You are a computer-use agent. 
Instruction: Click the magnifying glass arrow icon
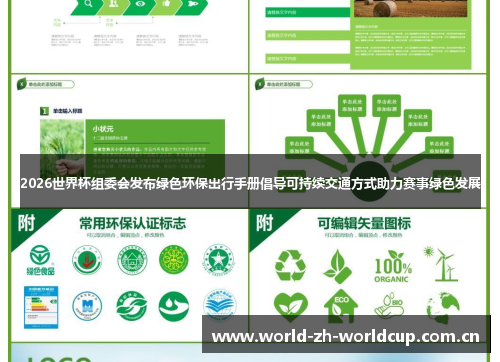pos(88,5)
